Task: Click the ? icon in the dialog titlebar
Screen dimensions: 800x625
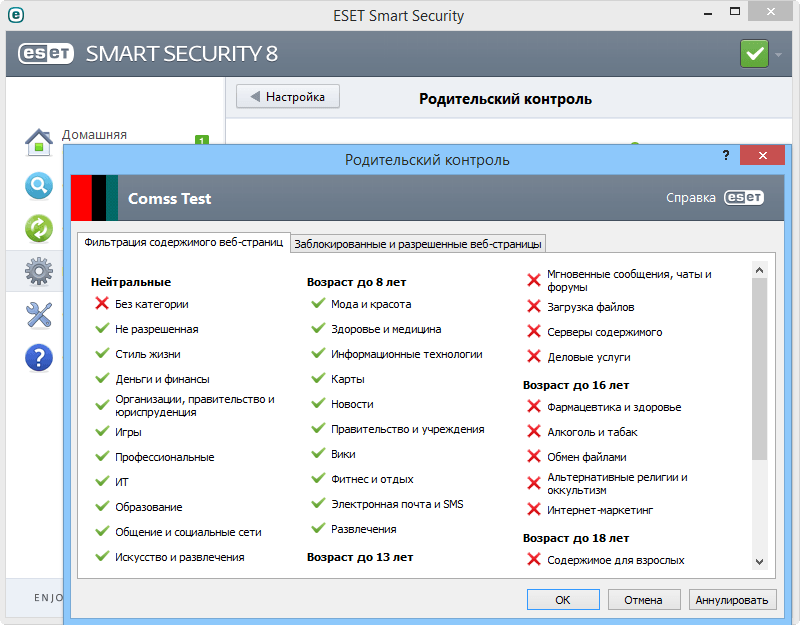Action: [726, 156]
